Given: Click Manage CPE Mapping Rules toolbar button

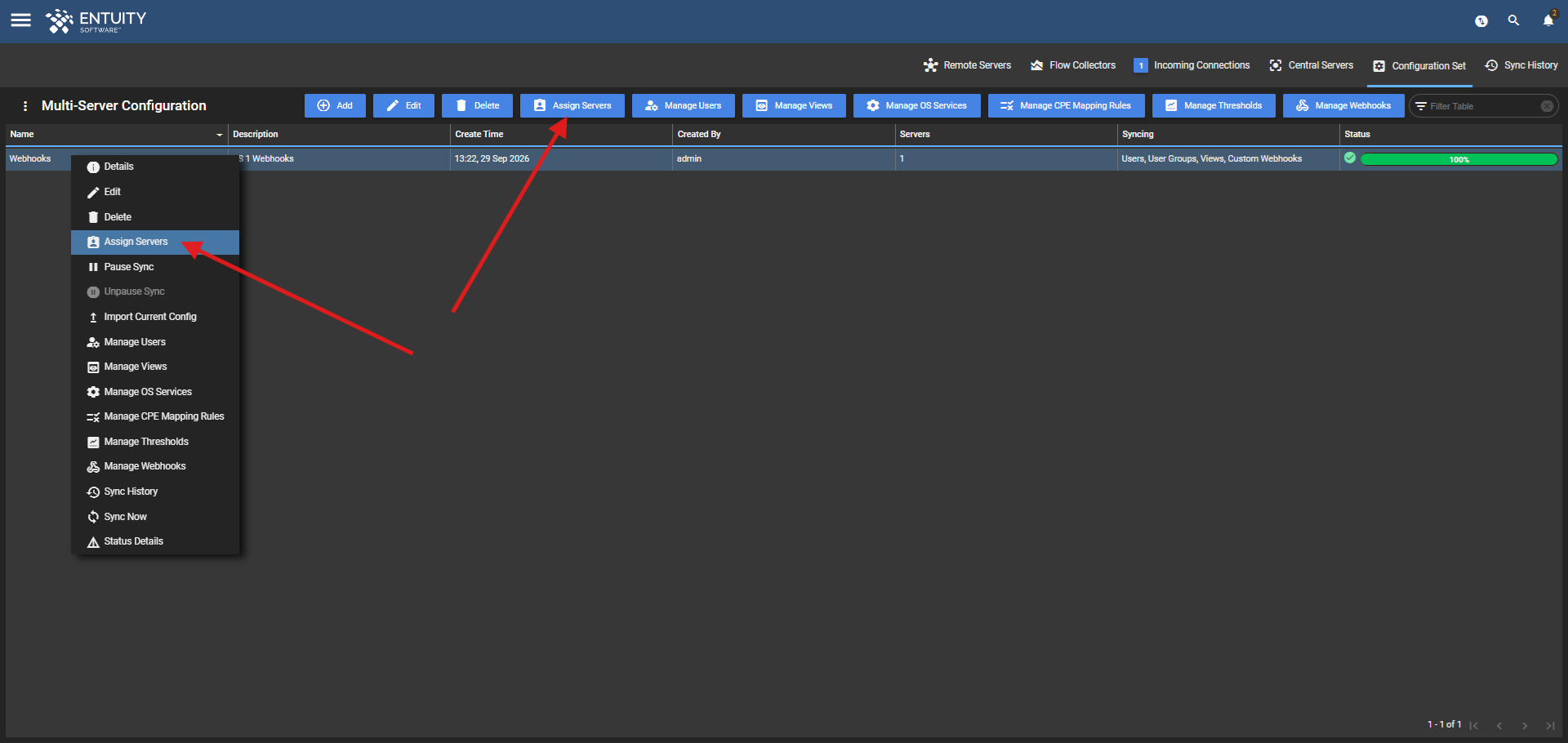Looking at the screenshot, I should pos(1067,106).
